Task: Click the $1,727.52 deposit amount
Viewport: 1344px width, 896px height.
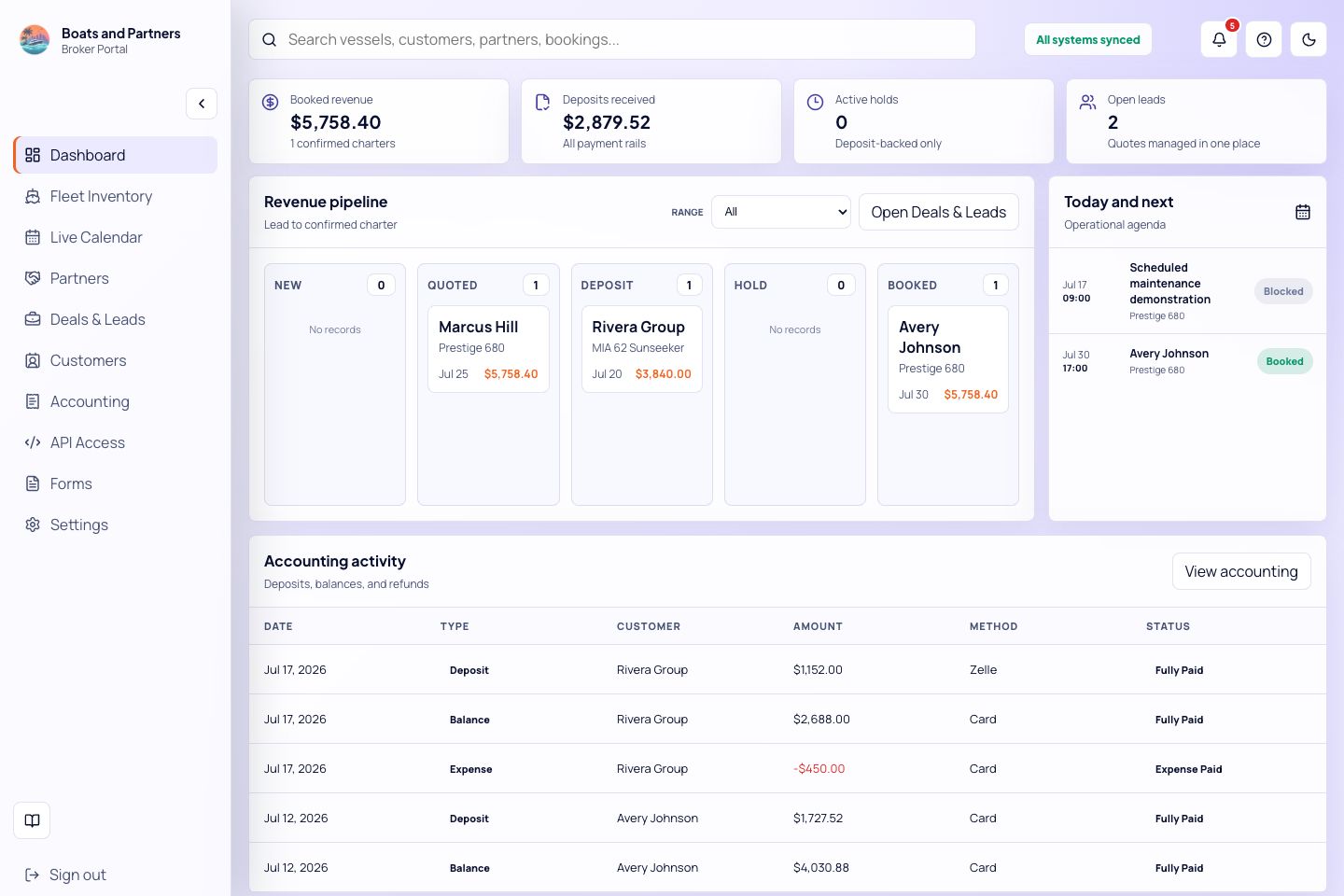Action: tap(818, 818)
